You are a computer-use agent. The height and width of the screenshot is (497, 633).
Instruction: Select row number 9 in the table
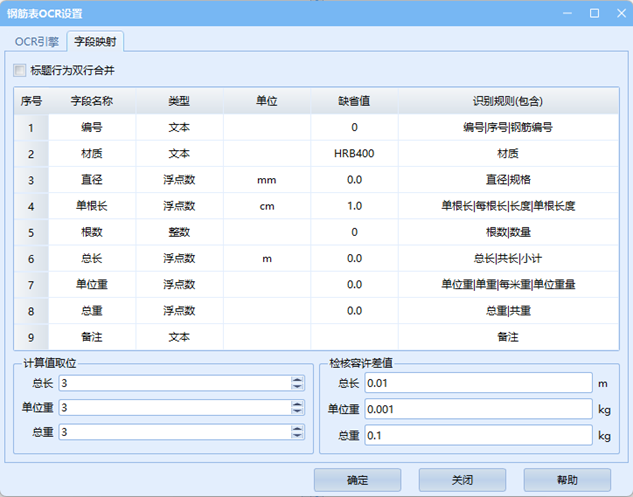coord(31,337)
